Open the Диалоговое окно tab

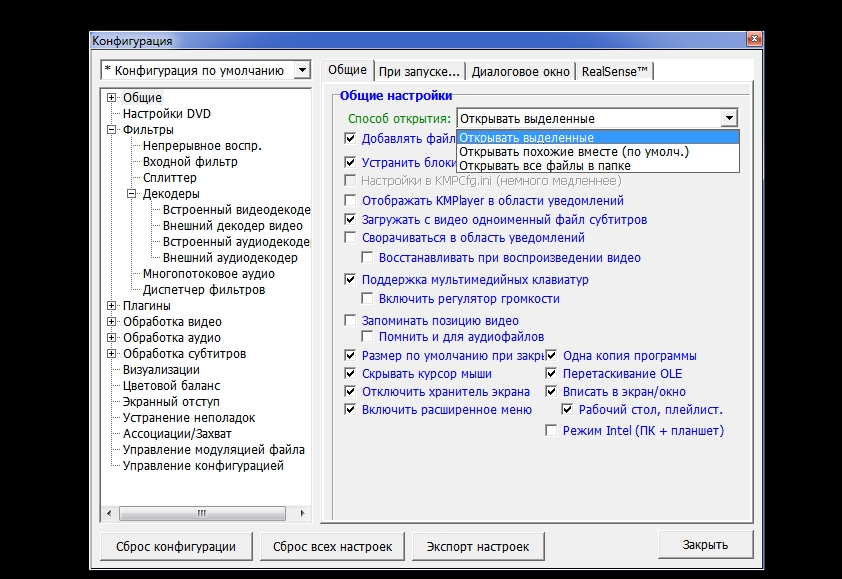pos(520,71)
